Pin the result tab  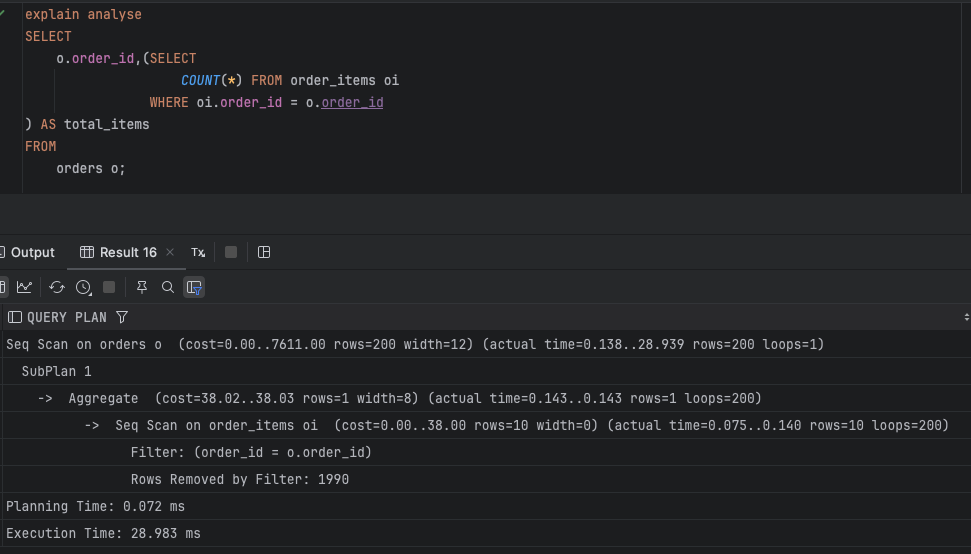pyautogui.click(x=142, y=287)
